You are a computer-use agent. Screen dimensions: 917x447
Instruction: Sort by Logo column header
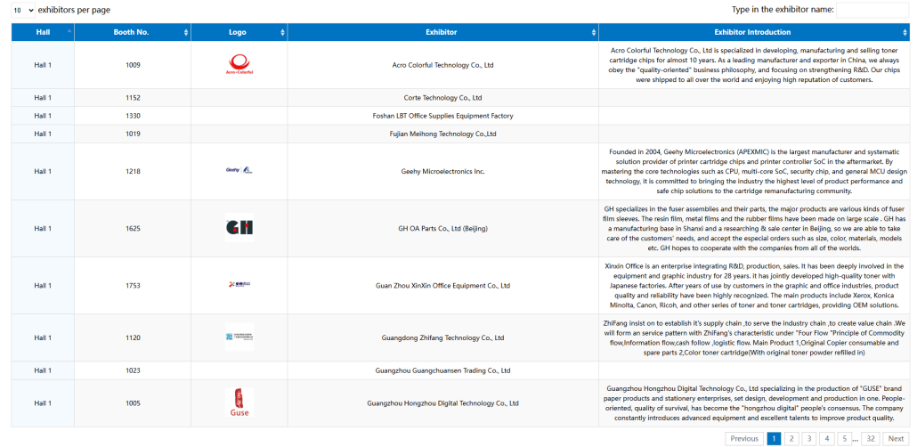tap(239, 32)
